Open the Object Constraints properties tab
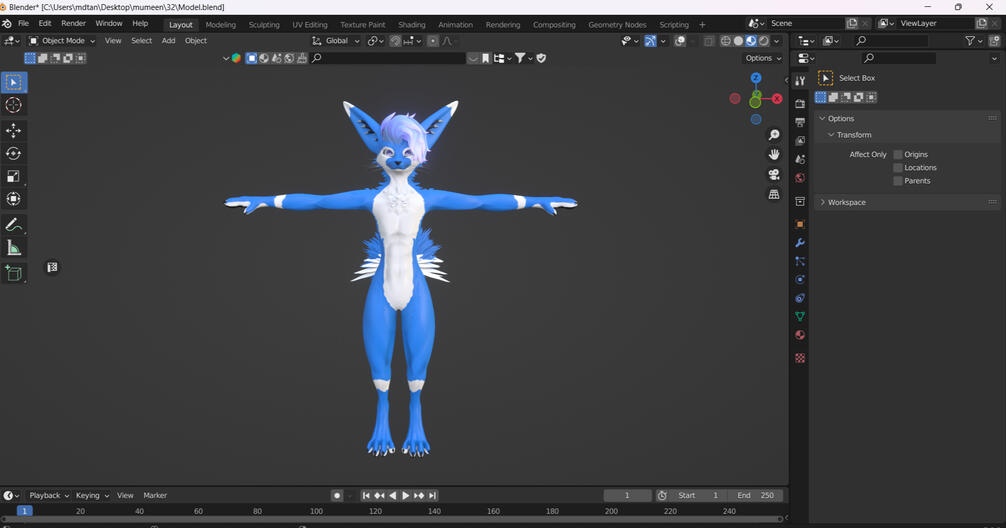This screenshot has width=1006, height=528. pyautogui.click(x=800, y=298)
